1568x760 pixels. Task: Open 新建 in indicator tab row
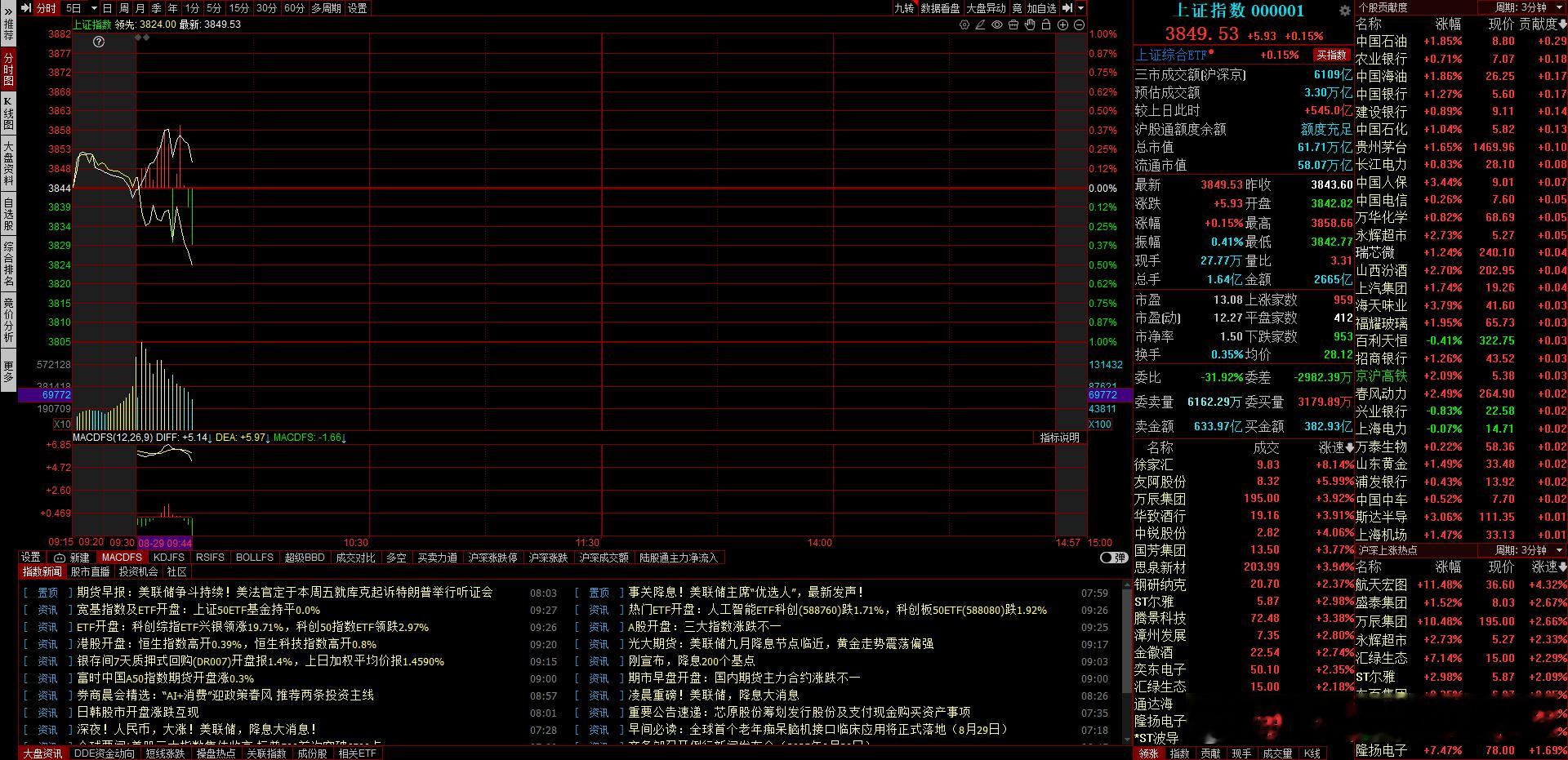pos(79,558)
